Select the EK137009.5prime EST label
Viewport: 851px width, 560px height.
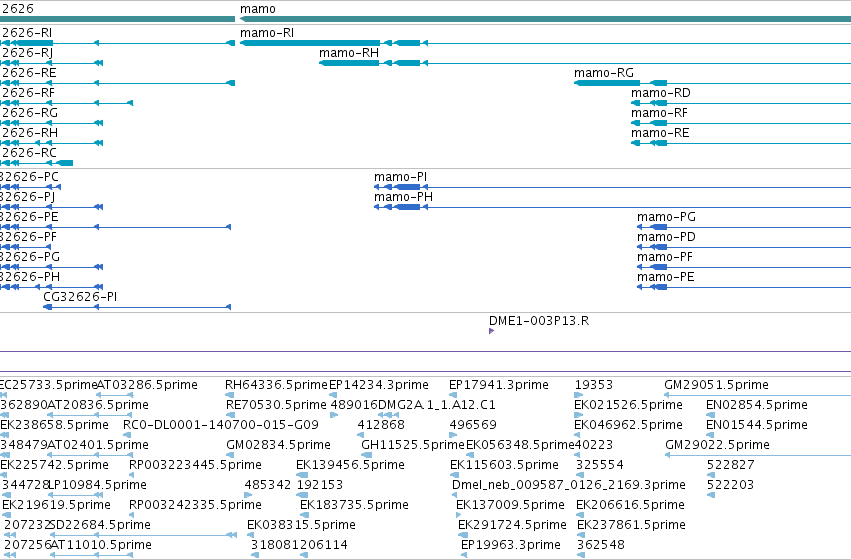(510, 505)
